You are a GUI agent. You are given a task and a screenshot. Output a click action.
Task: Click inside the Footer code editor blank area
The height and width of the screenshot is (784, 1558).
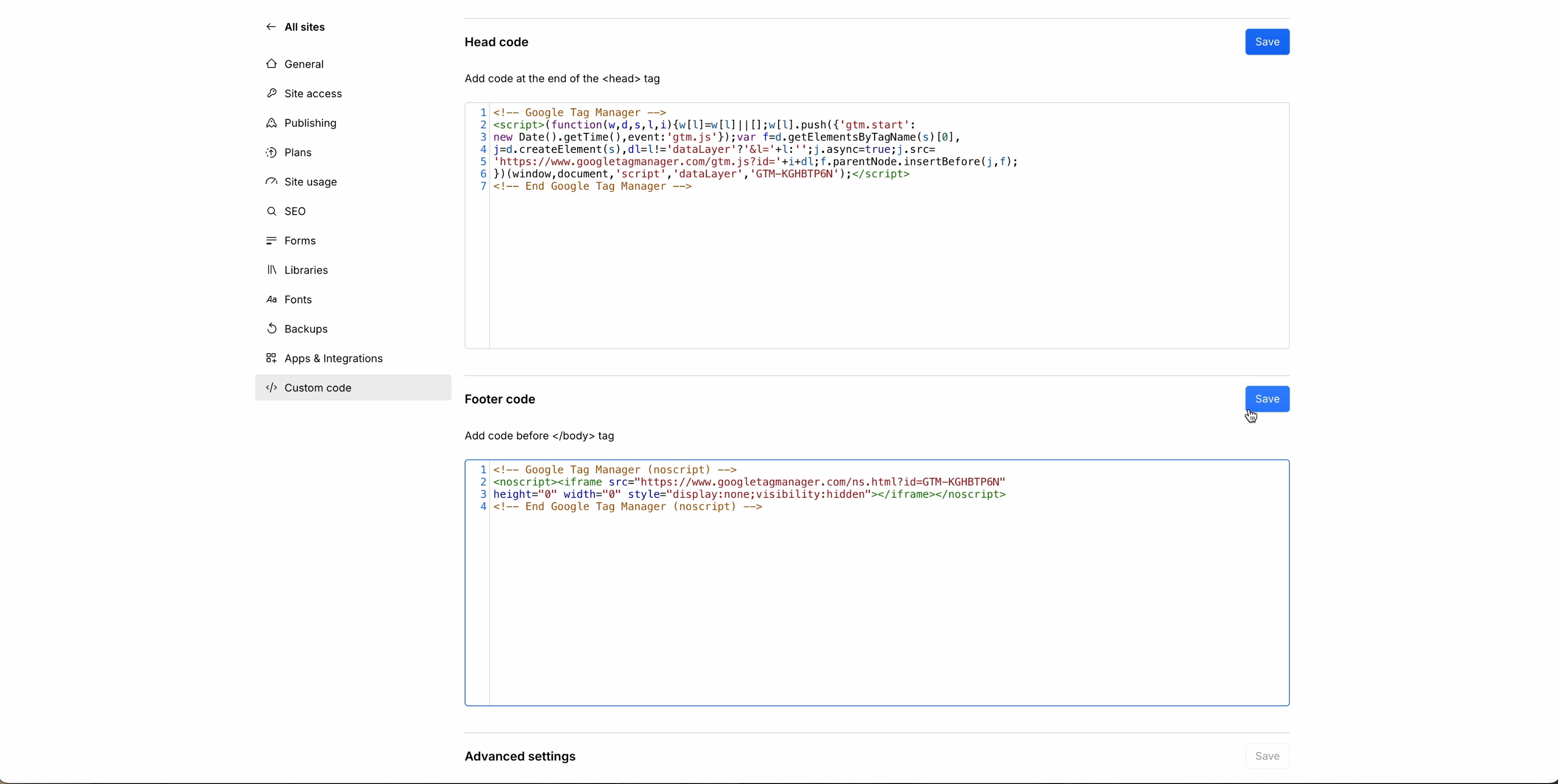click(x=889, y=608)
